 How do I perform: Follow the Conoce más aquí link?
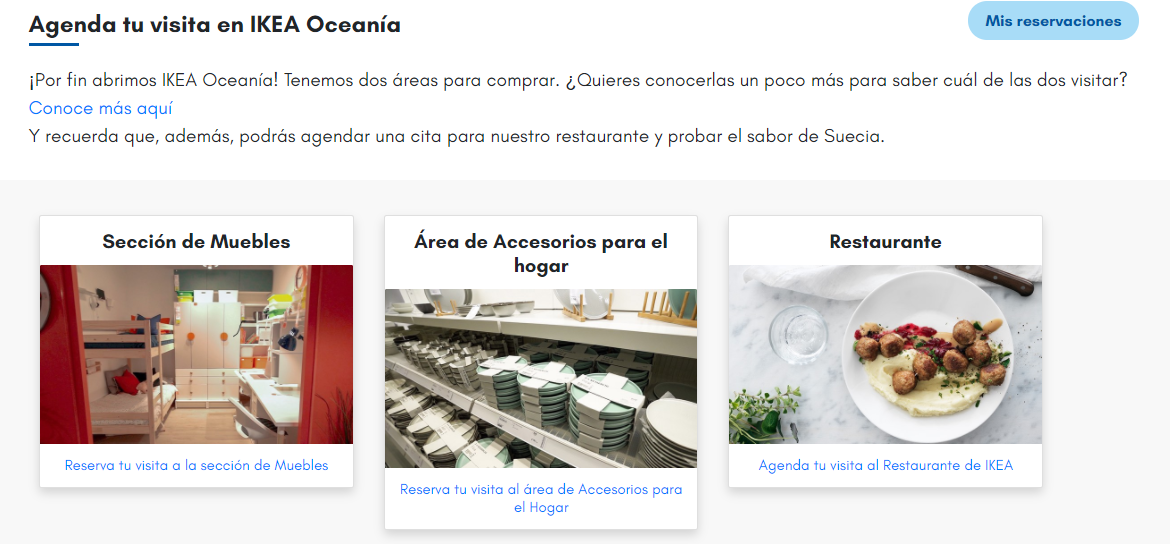tap(101, 108)
